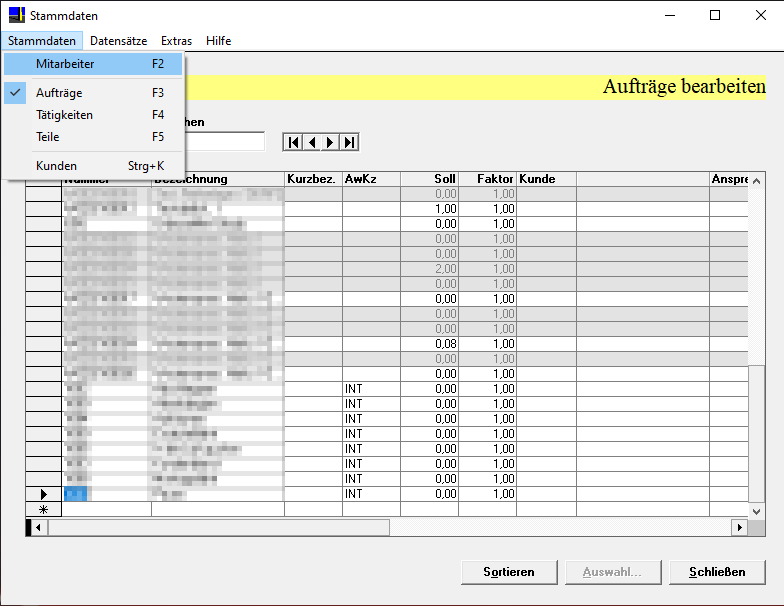Open Tätigkeiten from the menu

click(93, 115)
